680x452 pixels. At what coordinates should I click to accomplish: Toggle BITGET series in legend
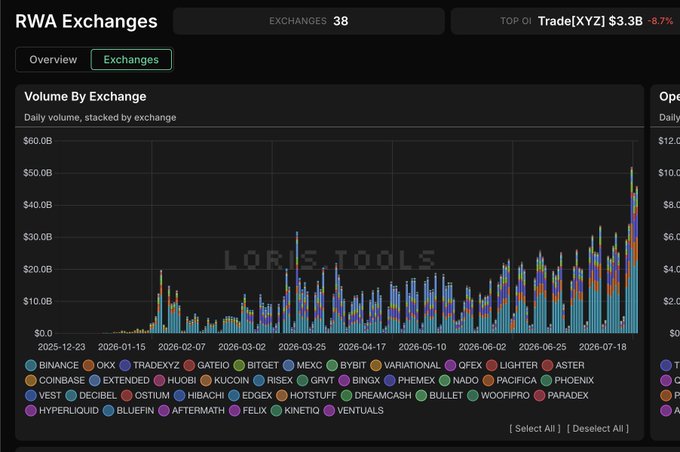tap(256, 365)
